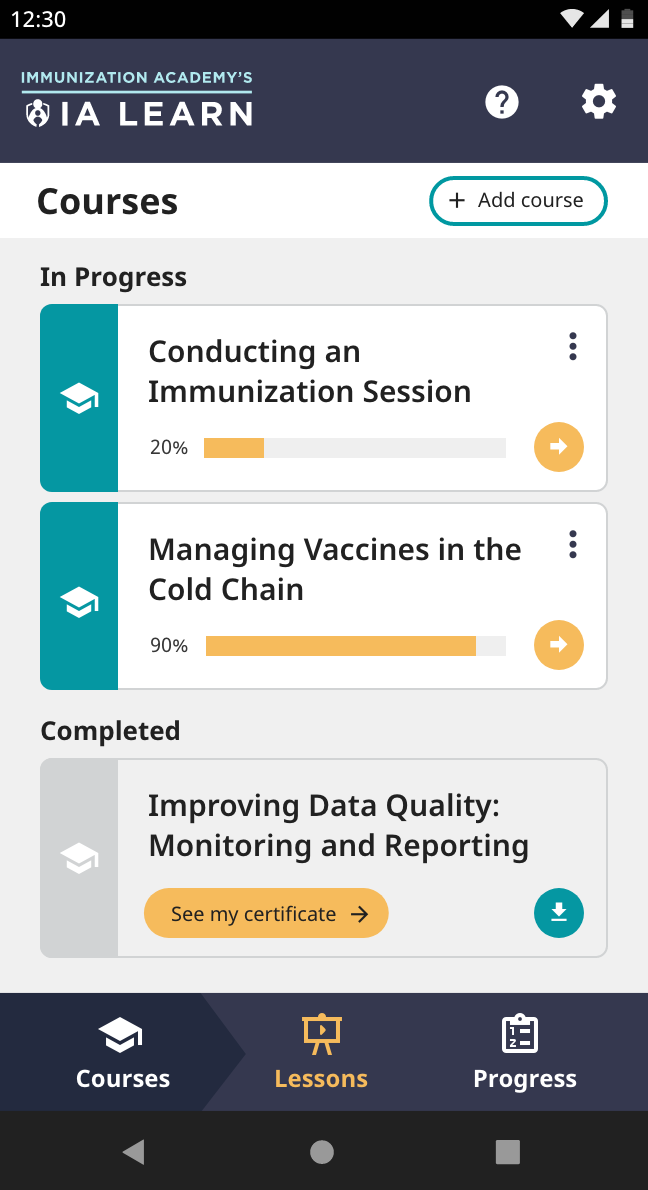The image size is (648, 1190).
Task: Open the help question mark icon
Action: (x=502, y=102)
